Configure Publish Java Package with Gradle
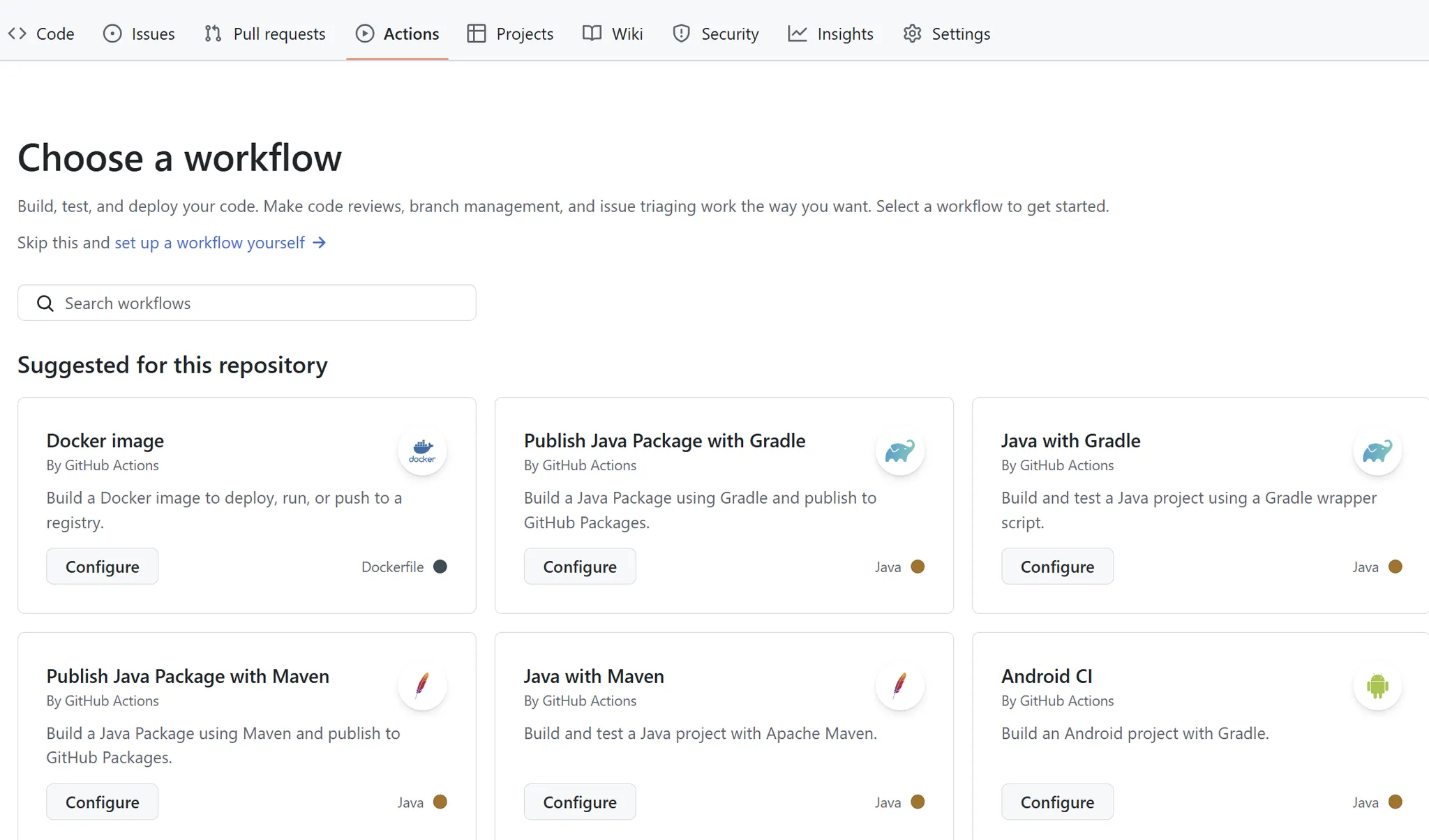Screen dimensions: 1429x840 pyautogui.click(x=579, y=567)
